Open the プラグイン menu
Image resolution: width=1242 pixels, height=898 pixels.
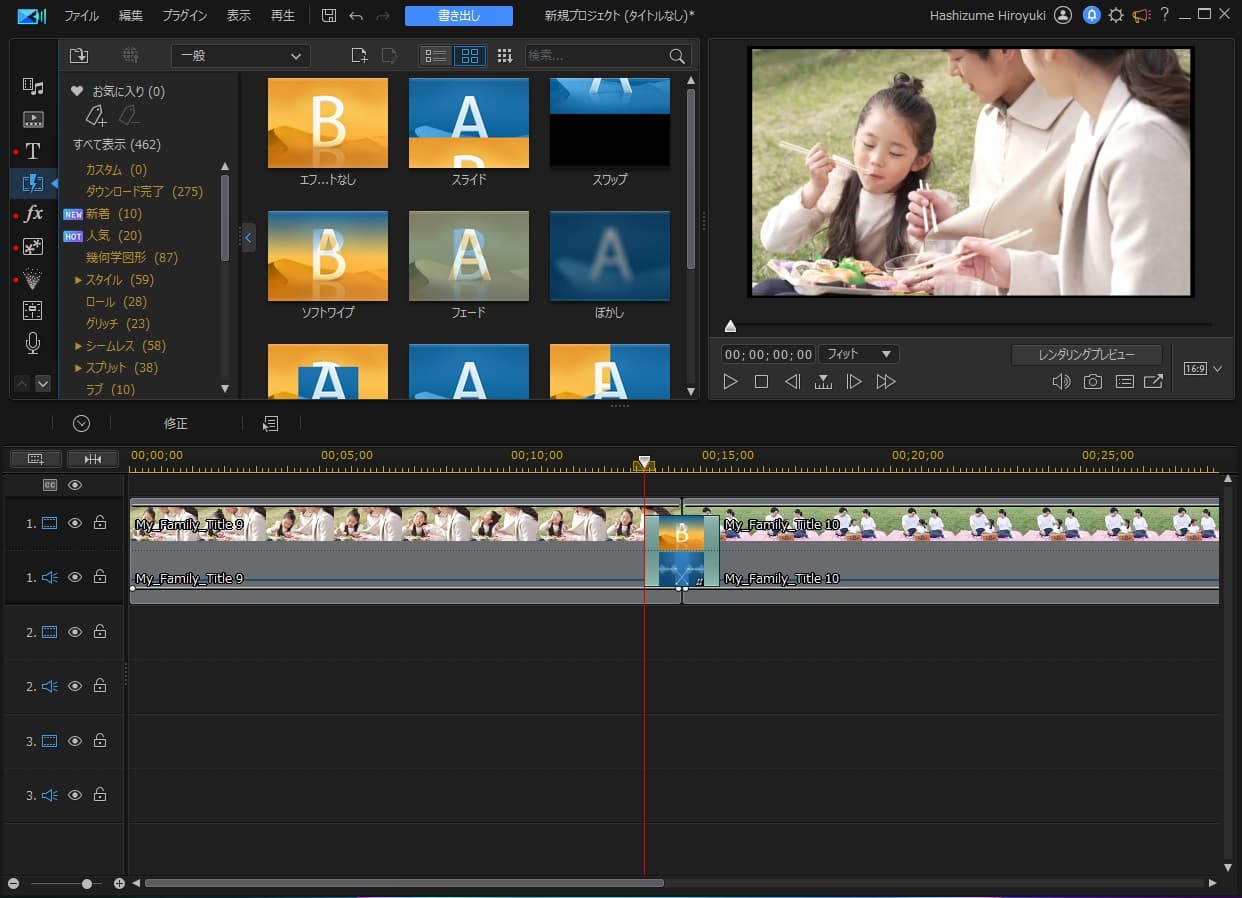tap(184, 16)
